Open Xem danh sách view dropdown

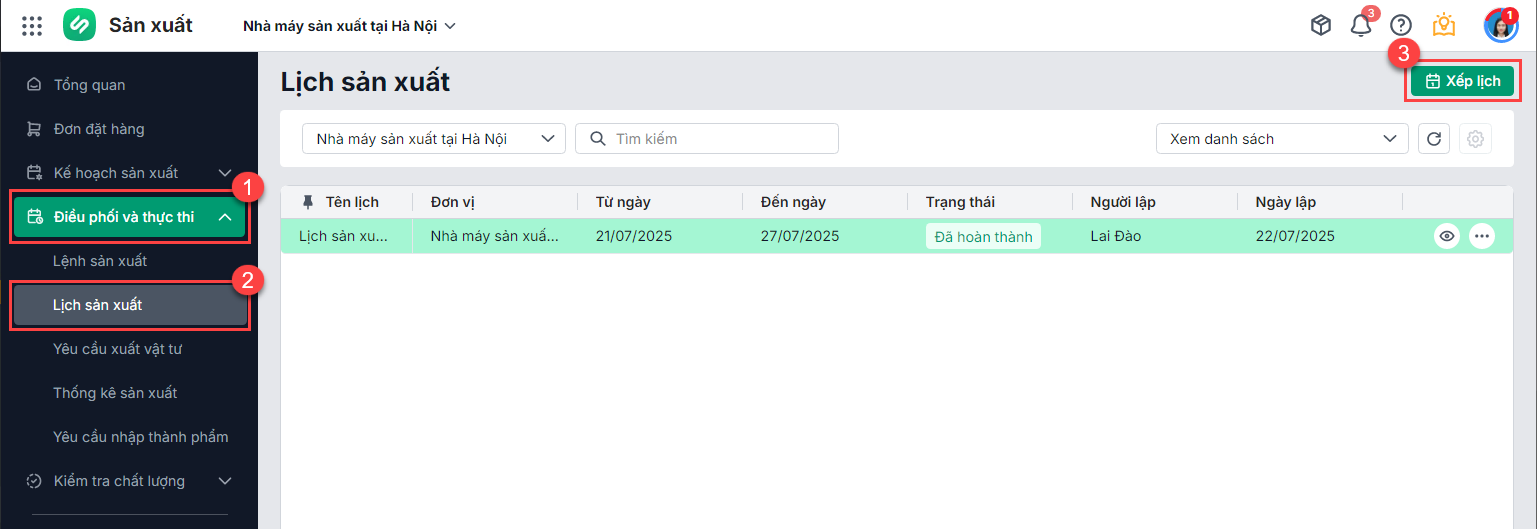(1282, 139)
